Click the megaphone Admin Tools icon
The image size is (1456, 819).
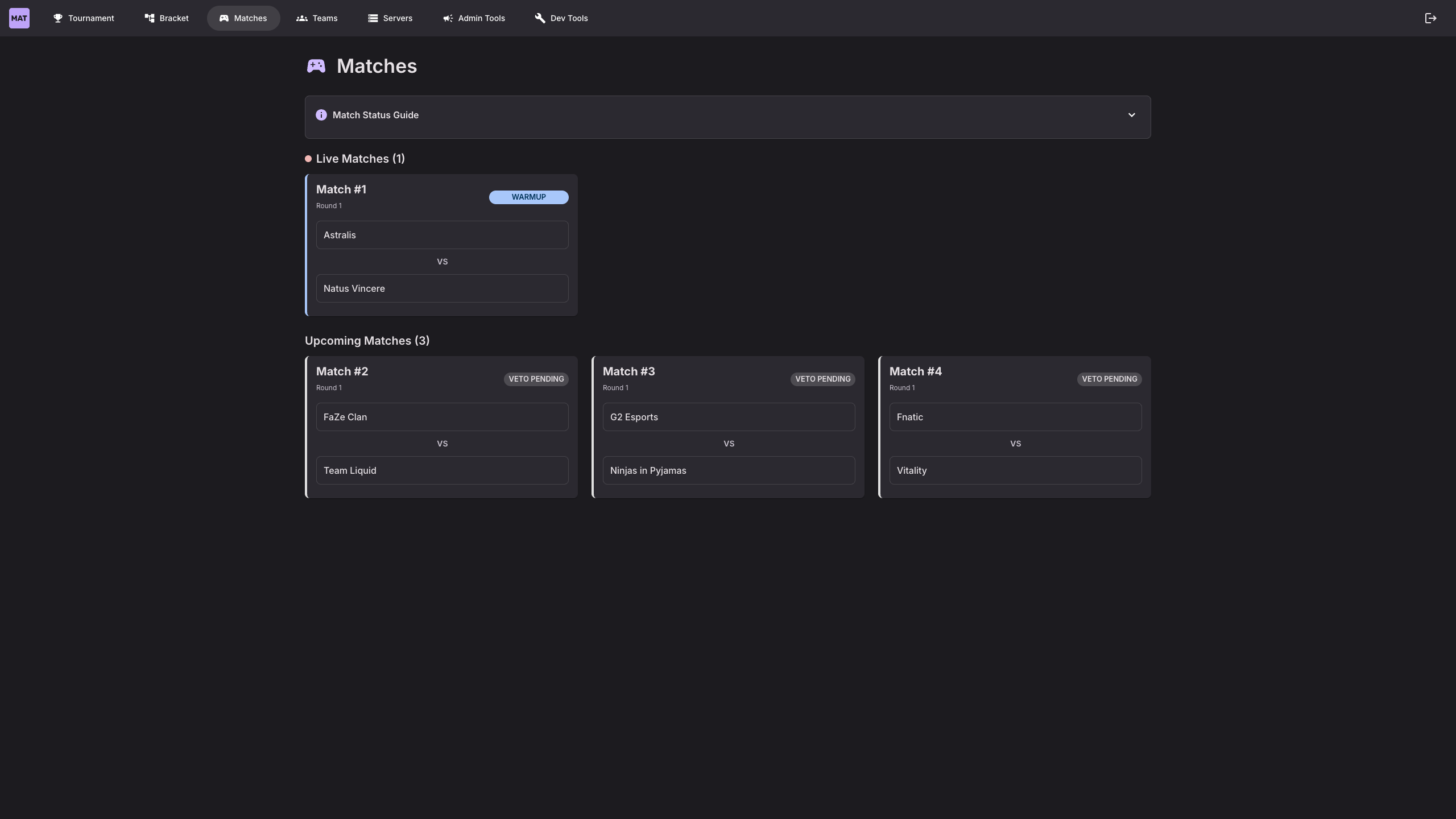(x=448, y=18)
